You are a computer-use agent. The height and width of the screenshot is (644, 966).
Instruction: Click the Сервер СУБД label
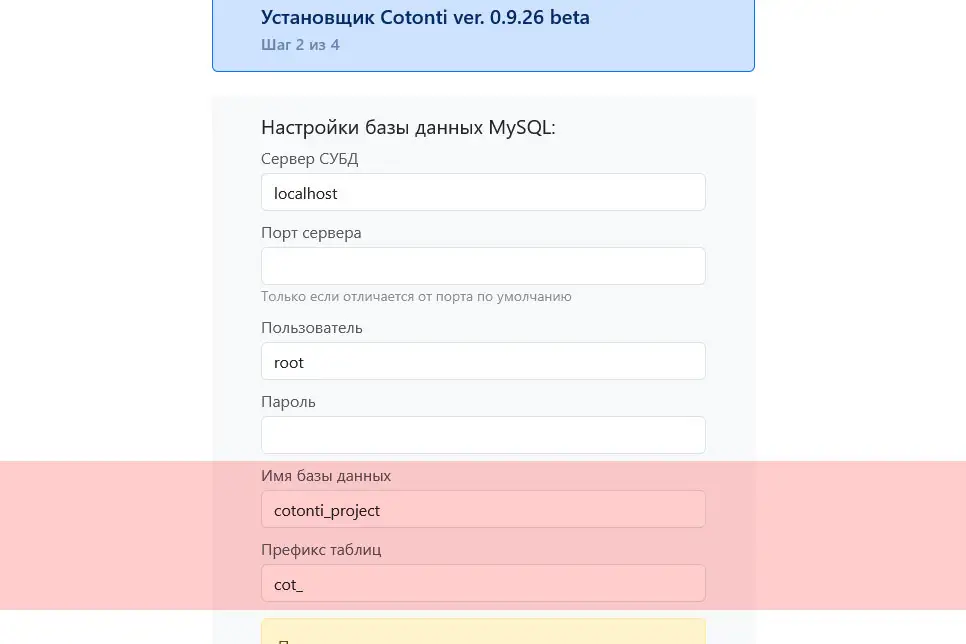[309, 158]
